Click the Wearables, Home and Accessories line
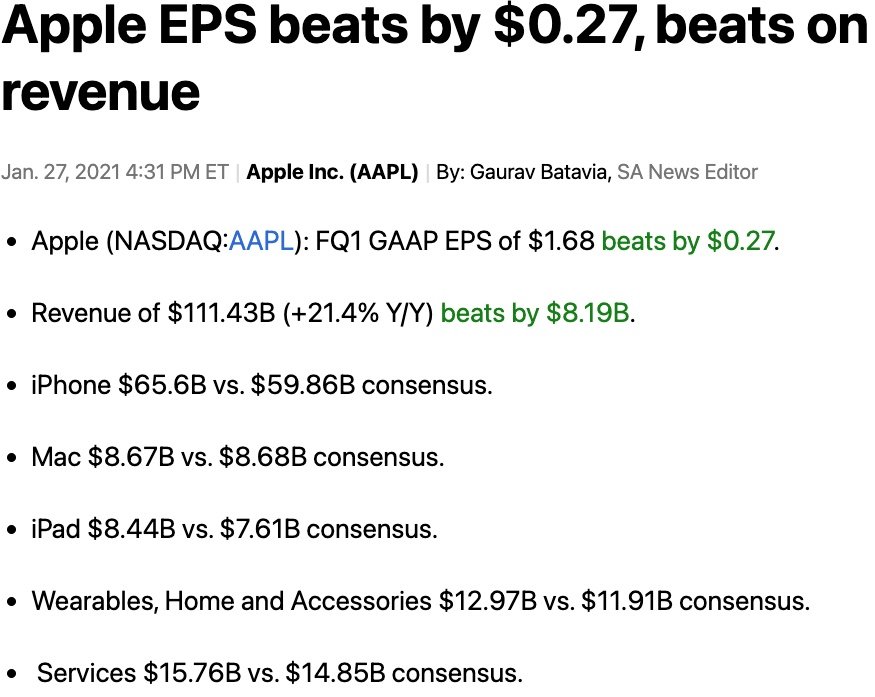 point(420,601)
